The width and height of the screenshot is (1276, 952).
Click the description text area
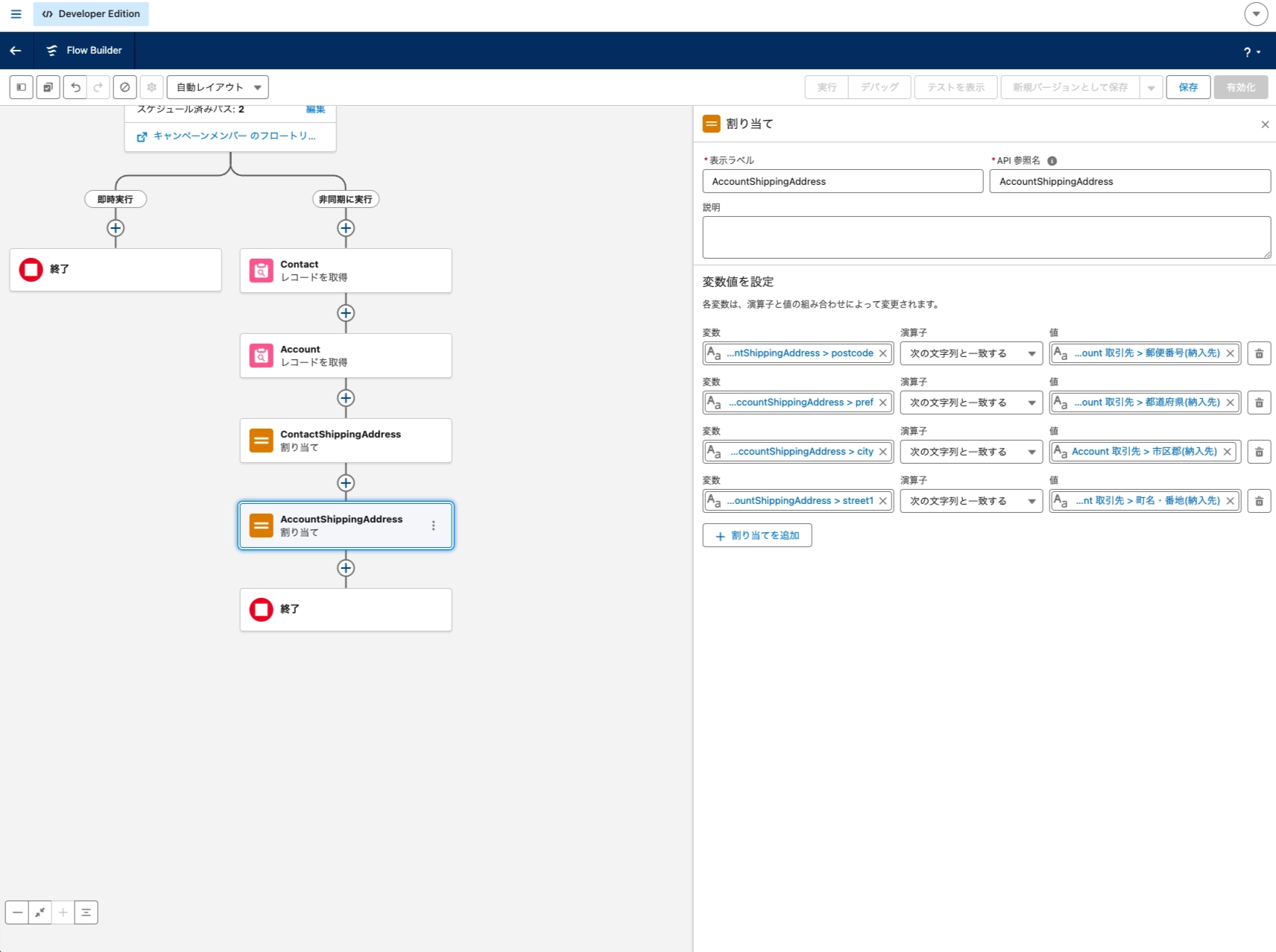[986, 237]
